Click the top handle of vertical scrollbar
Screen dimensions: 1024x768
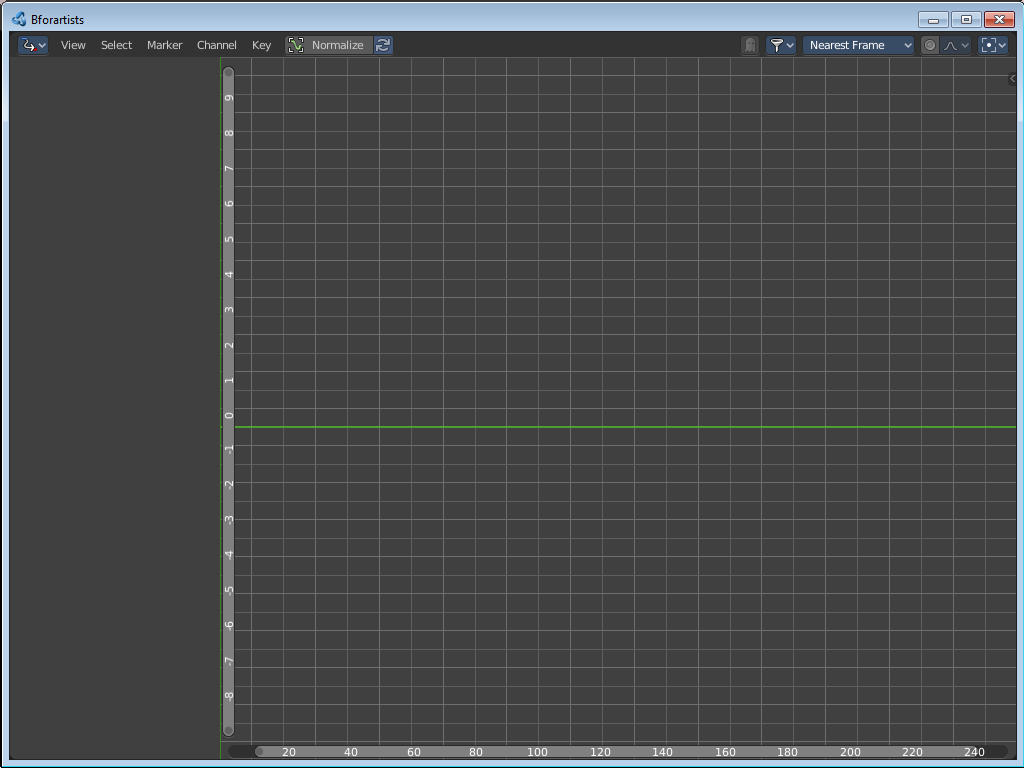tap(229, 72)
